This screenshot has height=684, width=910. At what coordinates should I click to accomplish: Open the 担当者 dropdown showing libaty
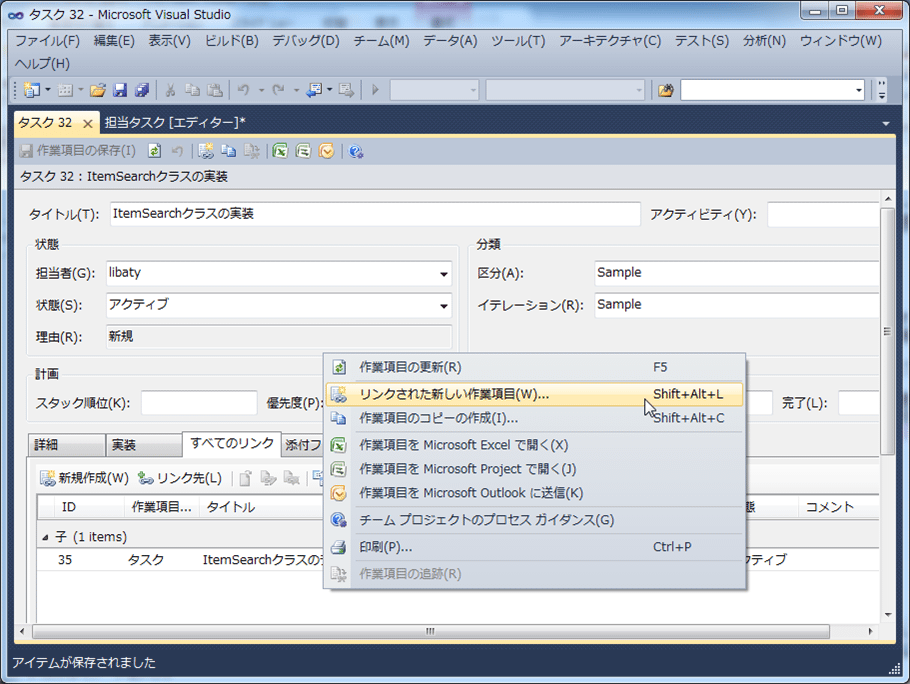(x=443, y=274)
